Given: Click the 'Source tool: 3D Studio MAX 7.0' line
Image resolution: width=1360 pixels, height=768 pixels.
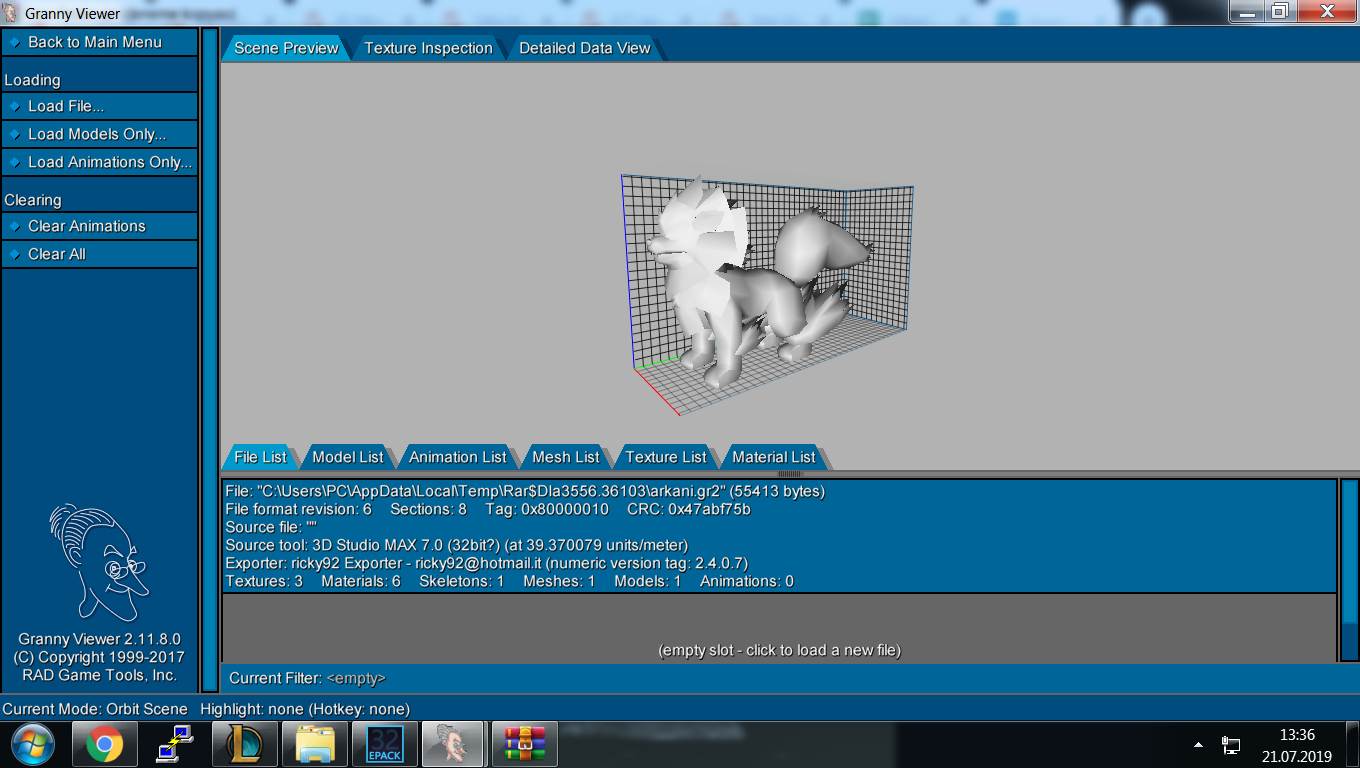Looking at the screenshot, I should [x=457, y=545].
